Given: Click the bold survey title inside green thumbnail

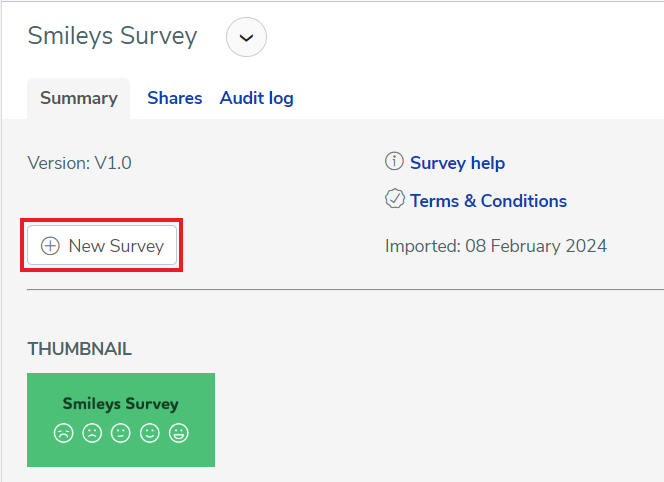Looking at the screenshot, I should 120,404.
